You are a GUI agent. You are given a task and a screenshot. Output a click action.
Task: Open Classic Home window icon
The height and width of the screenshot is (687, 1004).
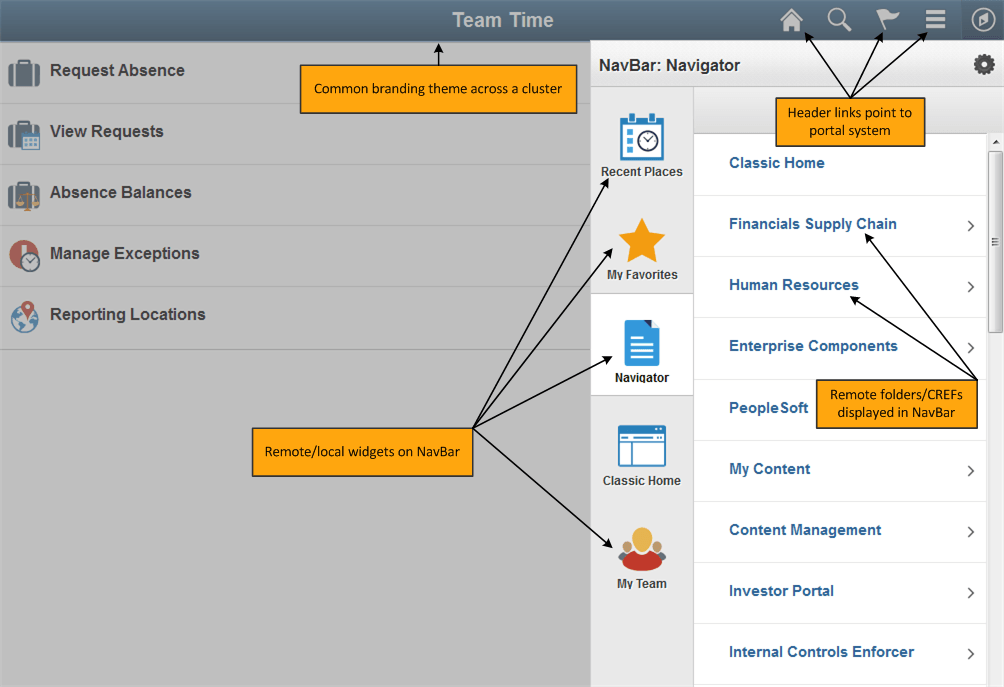642,446
